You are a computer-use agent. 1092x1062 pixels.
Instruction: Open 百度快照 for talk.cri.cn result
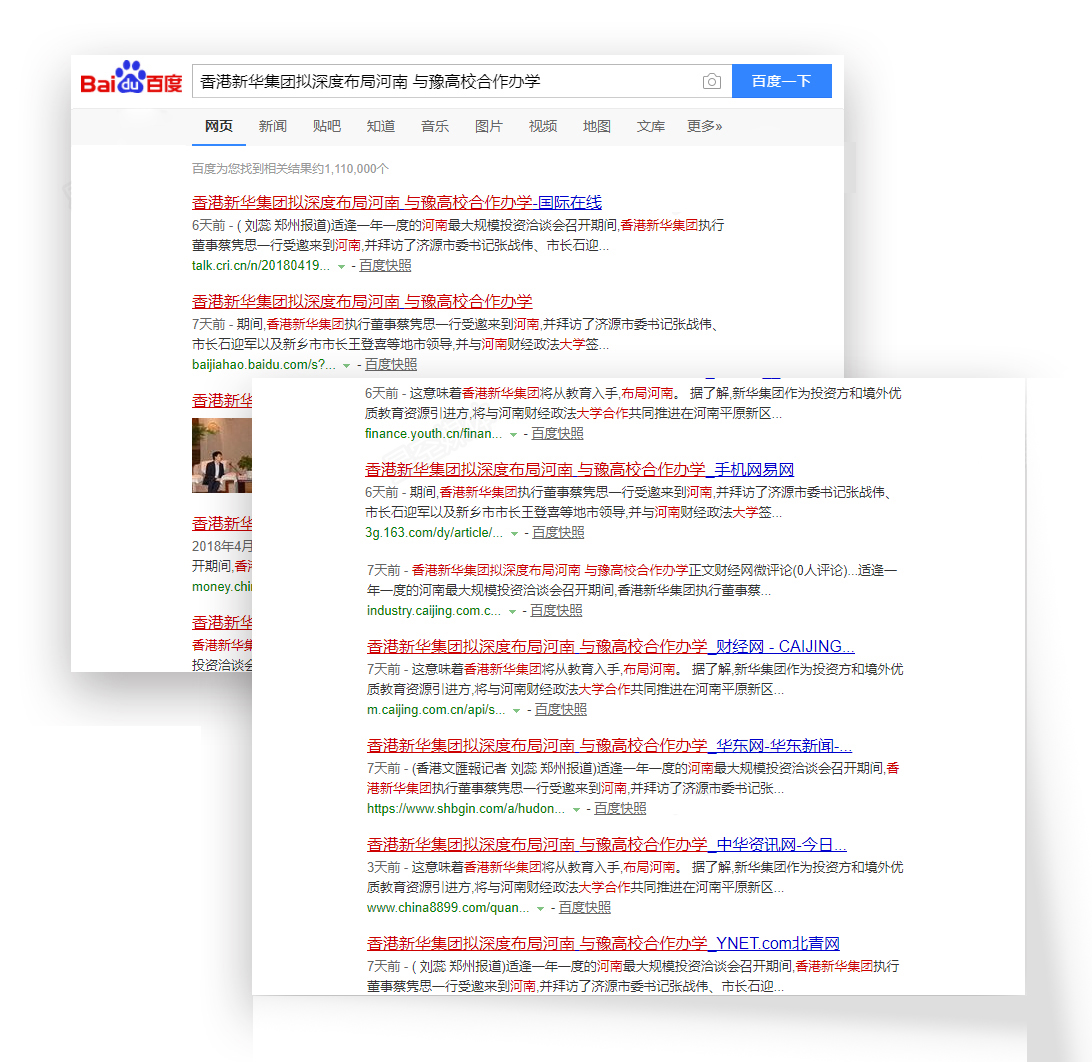(385, 265)
